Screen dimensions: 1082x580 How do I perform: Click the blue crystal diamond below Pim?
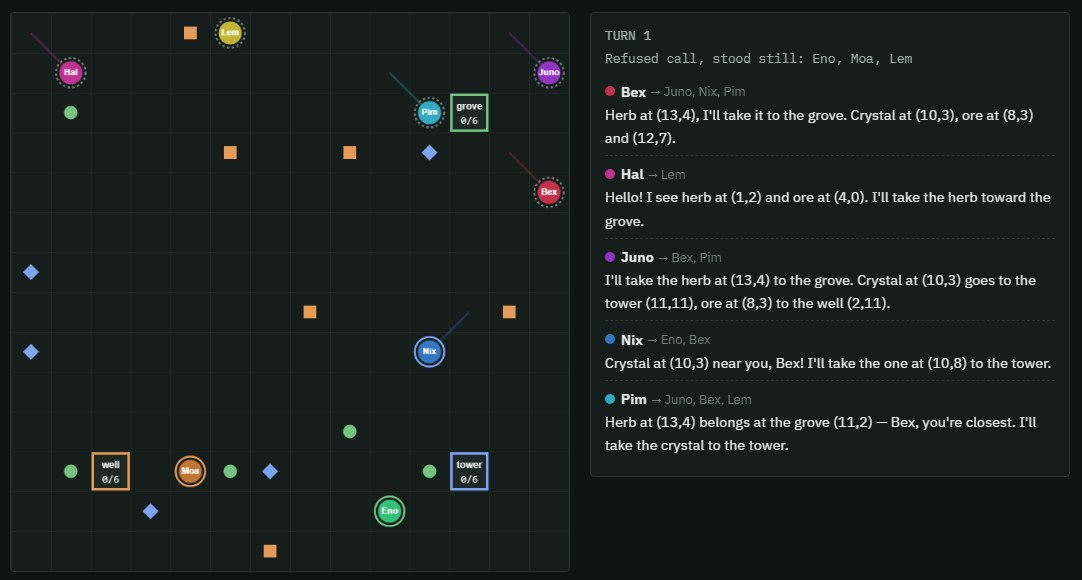point(429,152)
